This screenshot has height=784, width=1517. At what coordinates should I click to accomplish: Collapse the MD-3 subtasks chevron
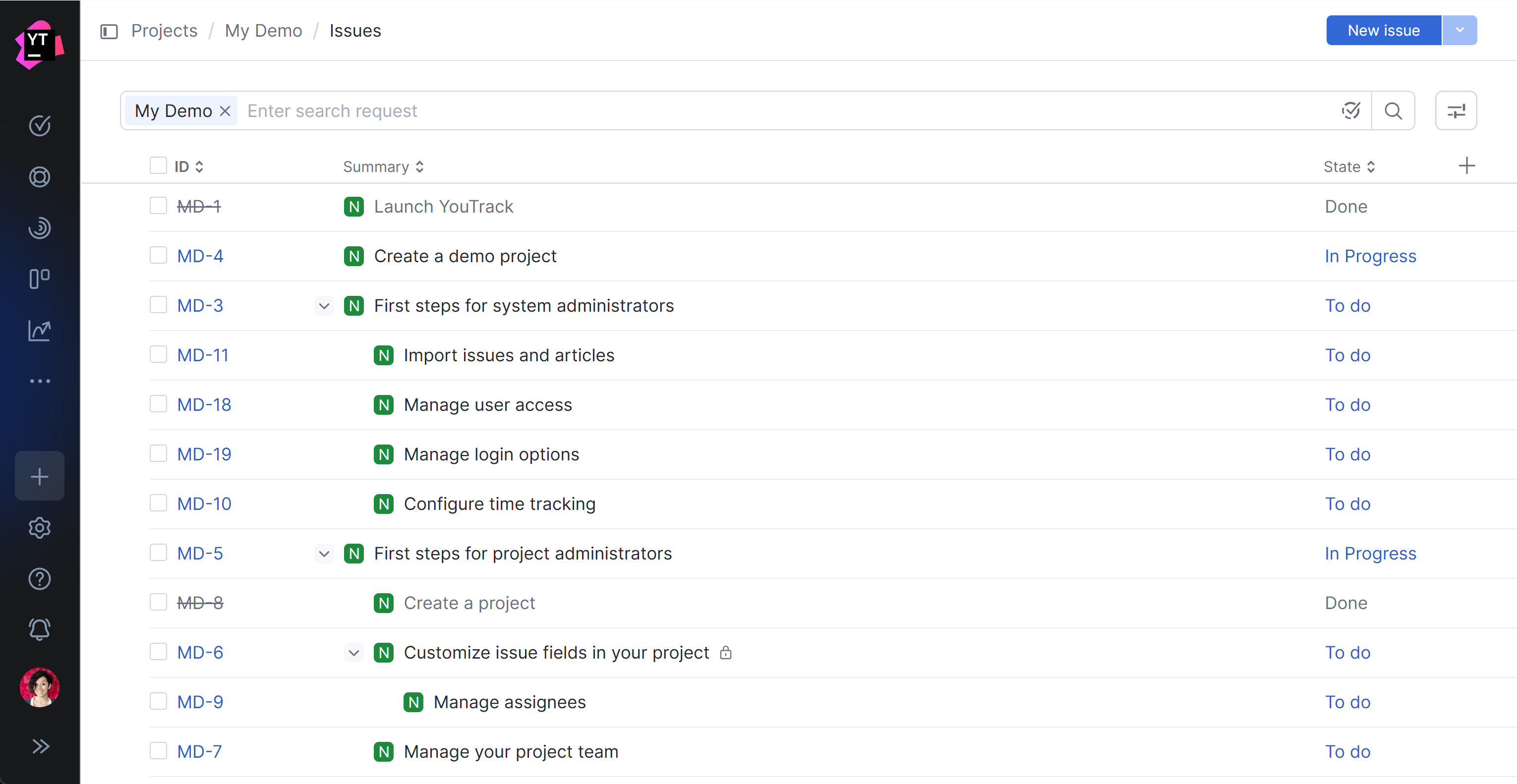(324, 305)
